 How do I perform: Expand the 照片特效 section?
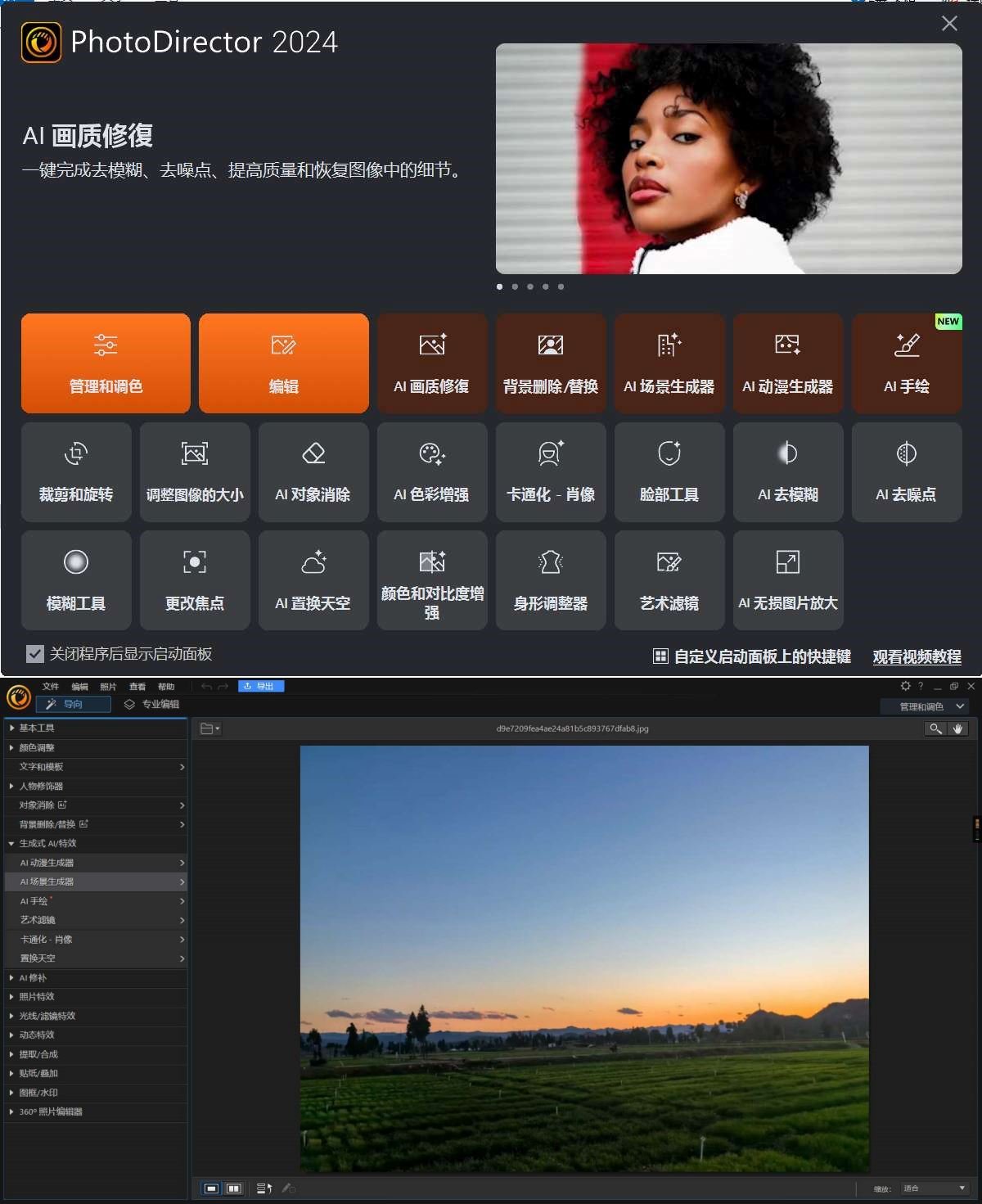(96, 996)
